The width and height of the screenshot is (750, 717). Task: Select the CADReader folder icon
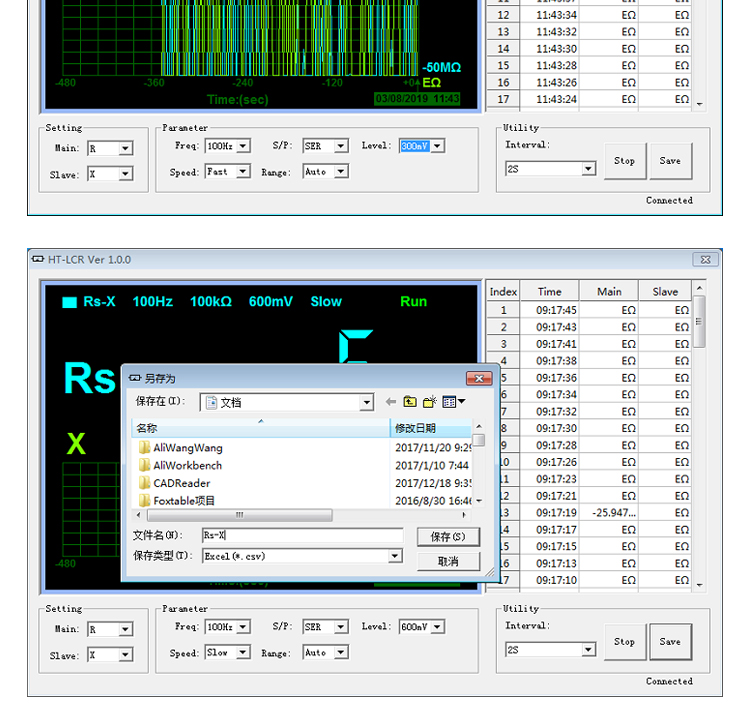pos(145,483)
